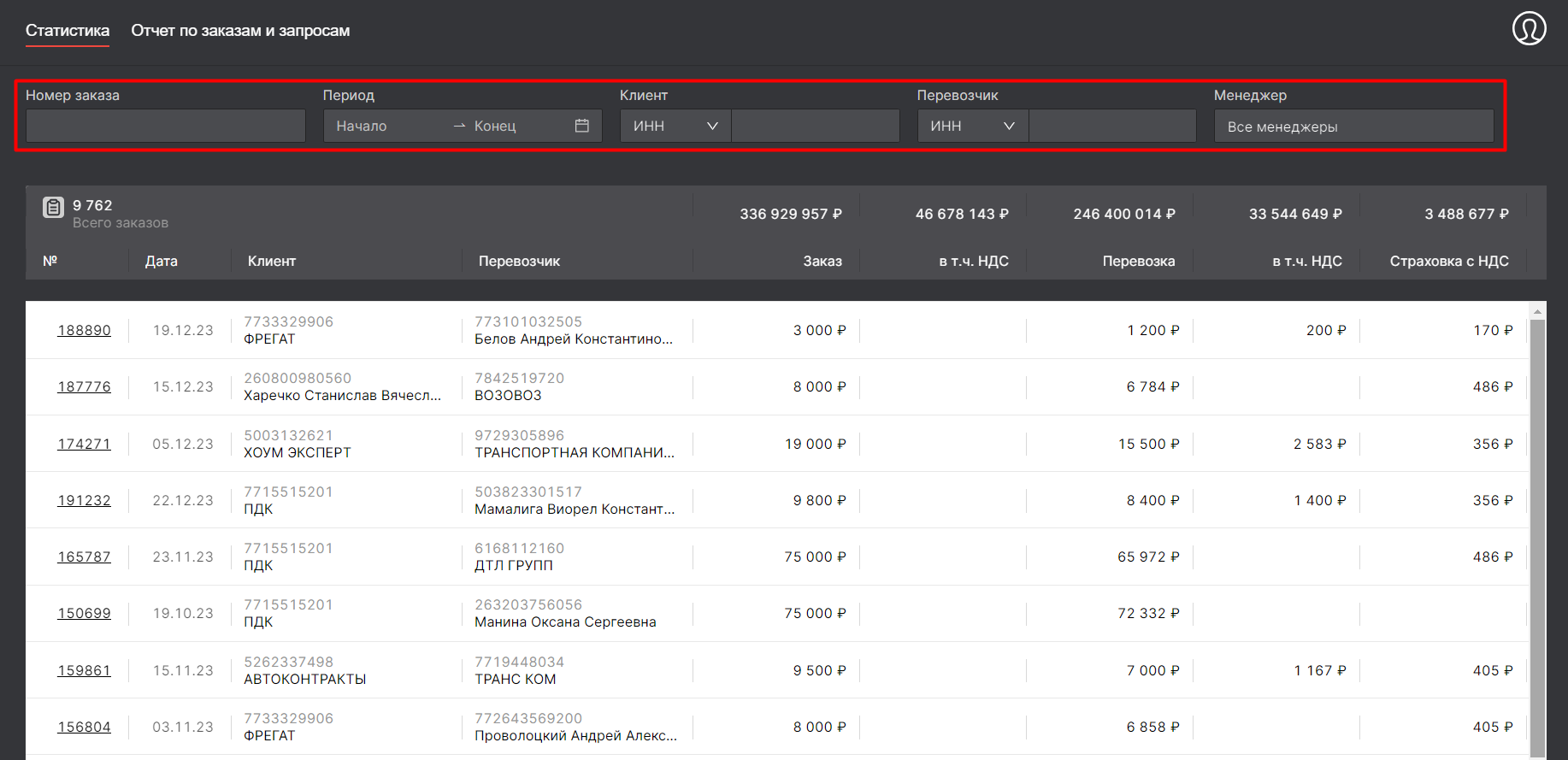Open order link 150699
1568x760 pixels.
84,613
